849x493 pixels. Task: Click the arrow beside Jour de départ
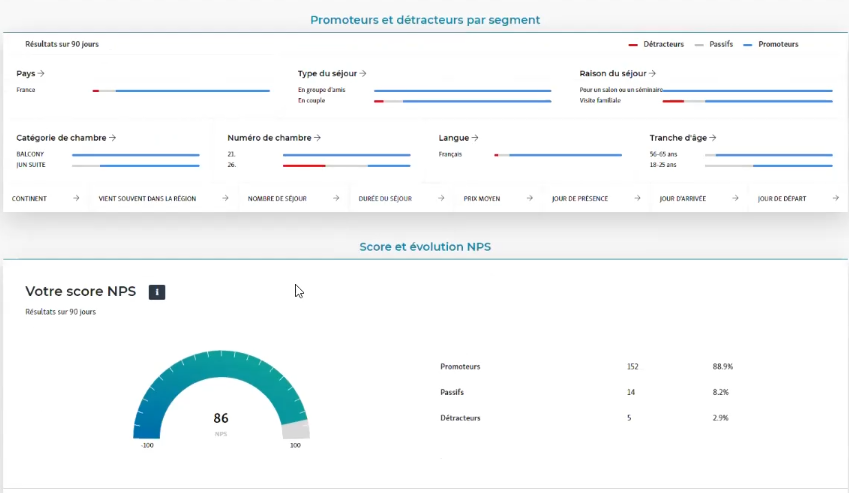pyautogui.click(x=835, y=198)
